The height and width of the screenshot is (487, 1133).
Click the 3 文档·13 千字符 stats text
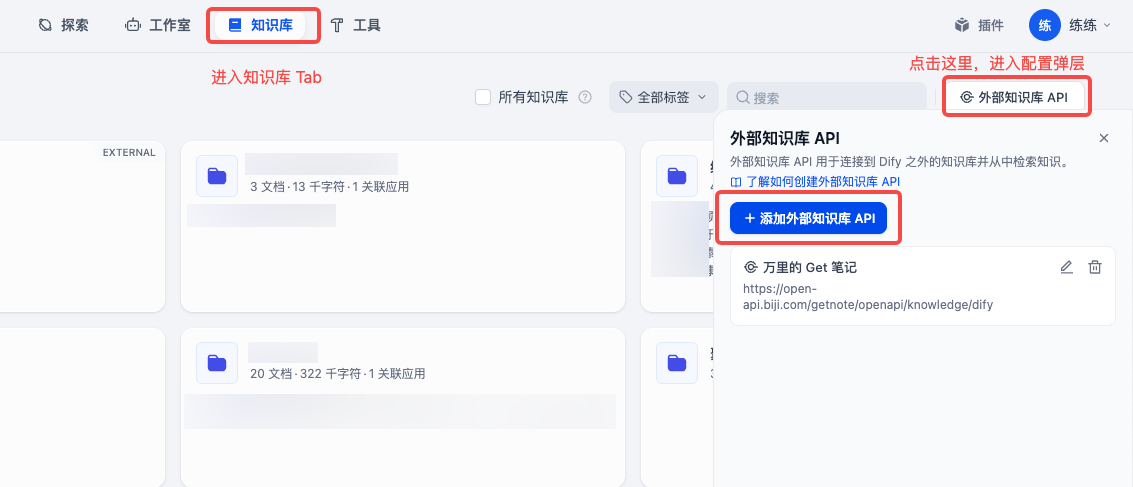coord(329,187)
